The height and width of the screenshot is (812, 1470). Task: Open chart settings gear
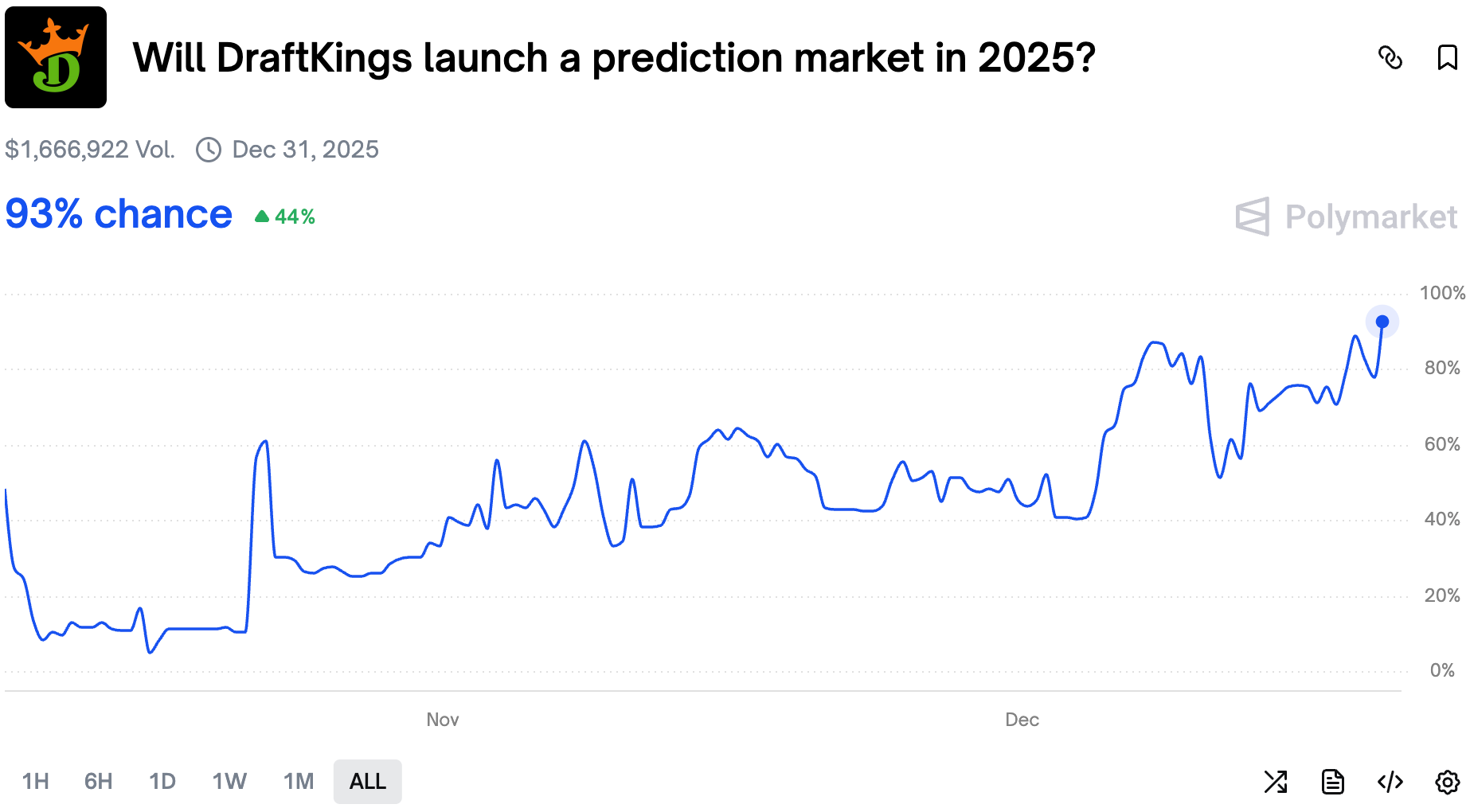click(1447, 782)
